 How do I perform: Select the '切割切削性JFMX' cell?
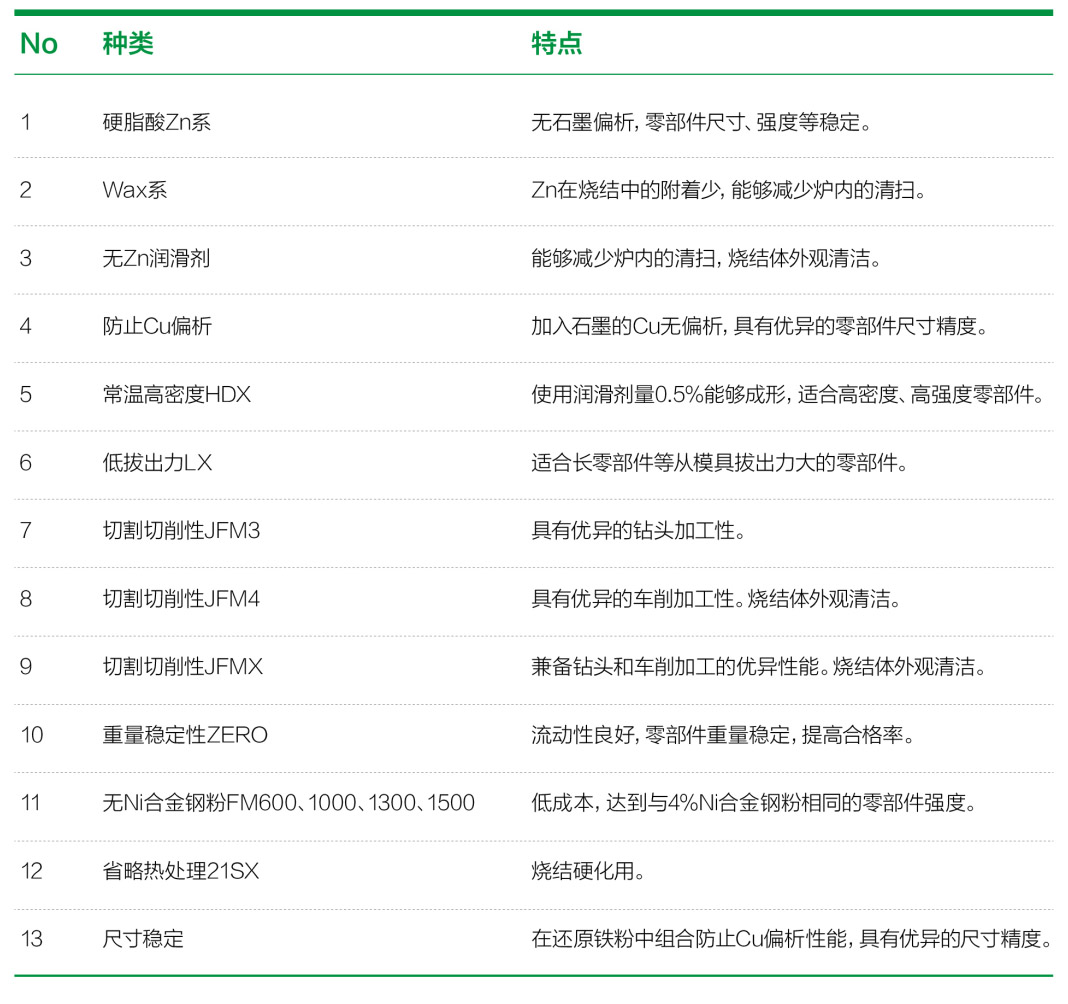click(x=183, y=666)
